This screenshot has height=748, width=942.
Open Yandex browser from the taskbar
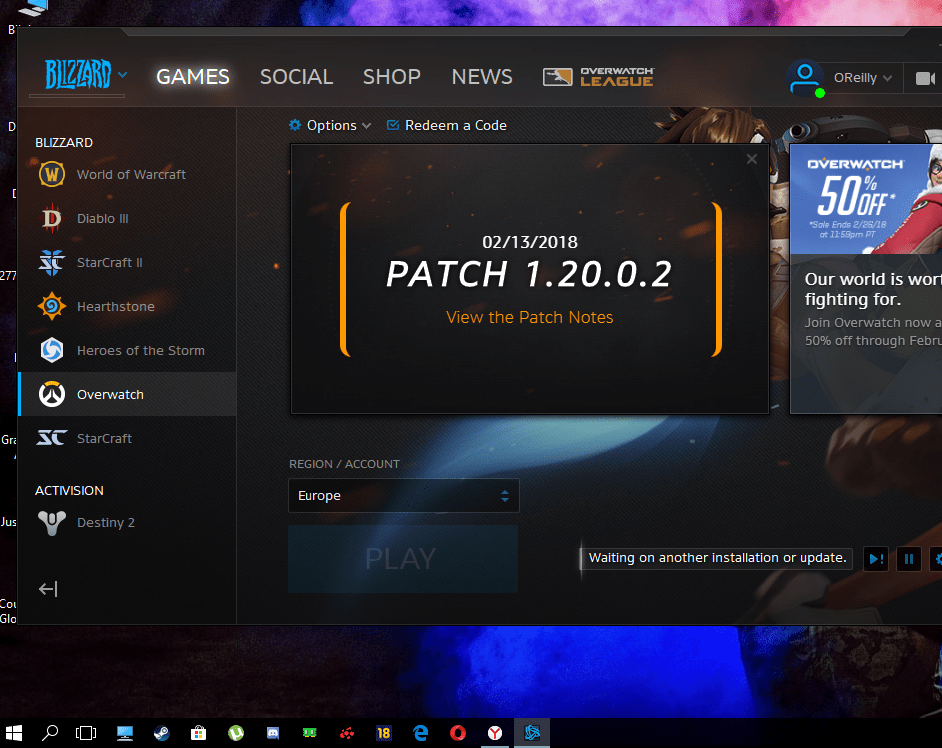(x=495, y=733)
